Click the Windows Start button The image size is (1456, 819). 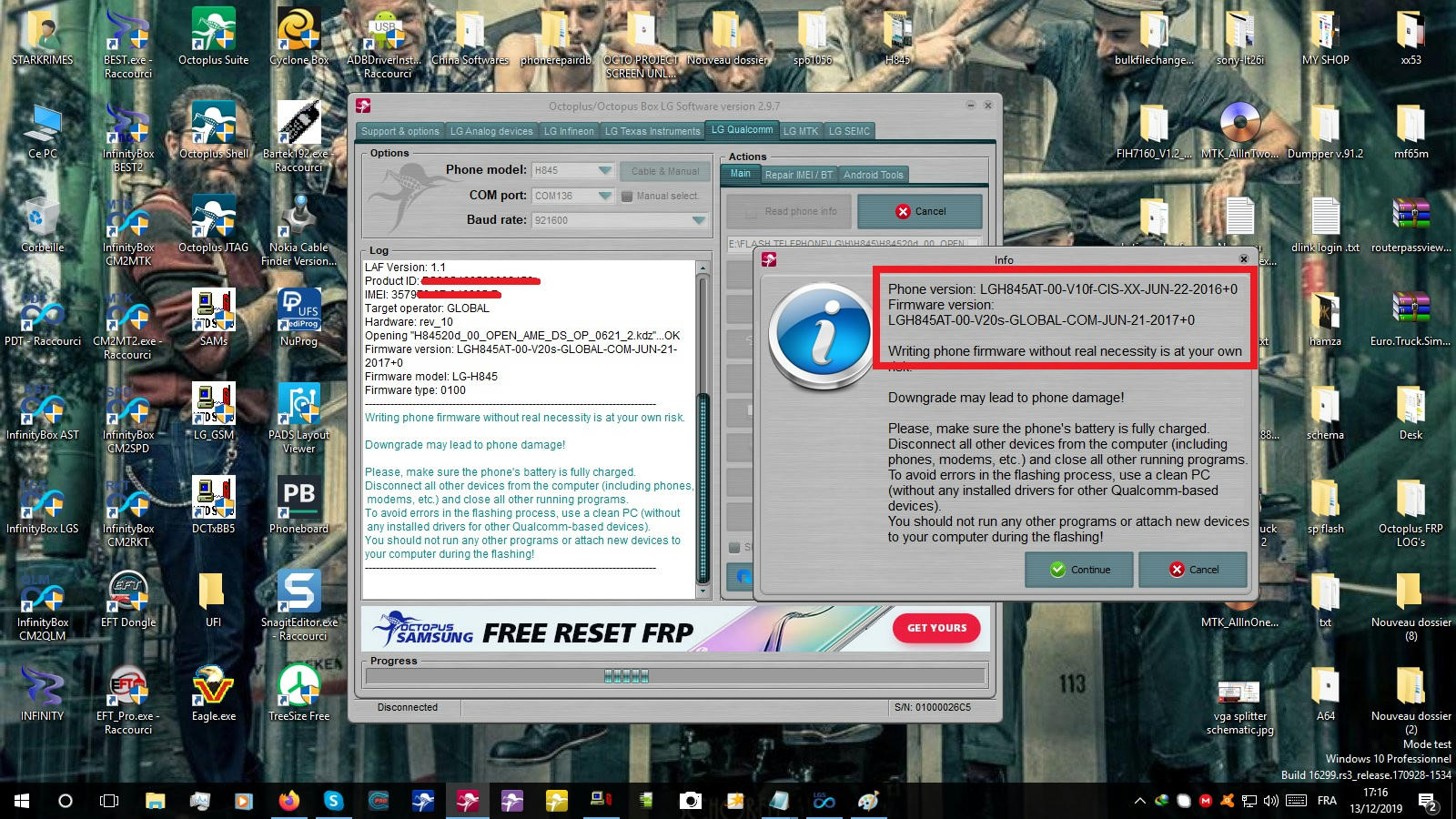[21, 801]
